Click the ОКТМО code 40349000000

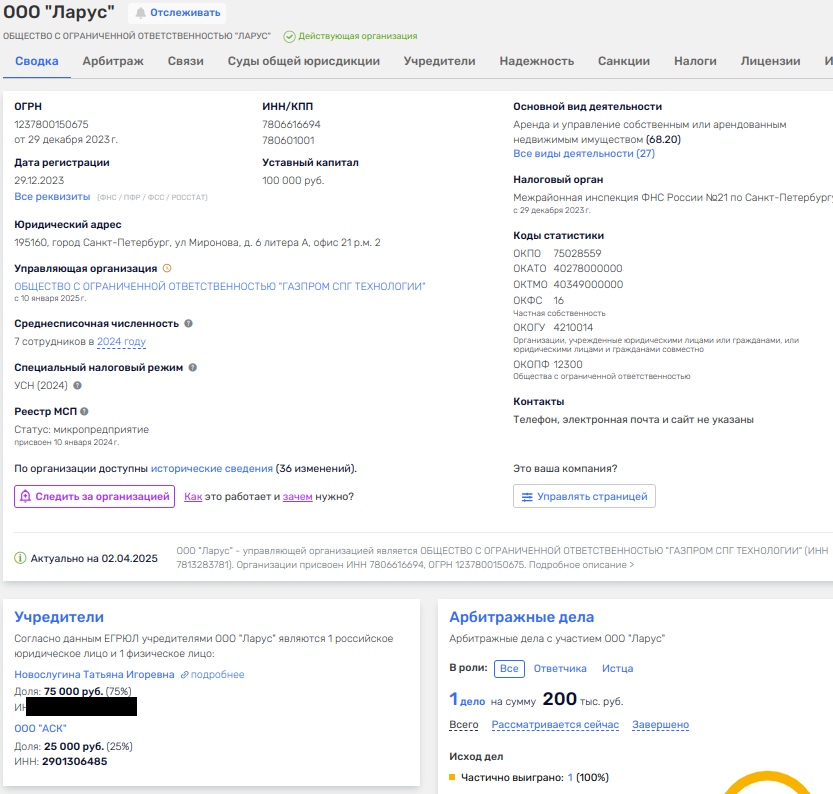(x=588, y=285)
